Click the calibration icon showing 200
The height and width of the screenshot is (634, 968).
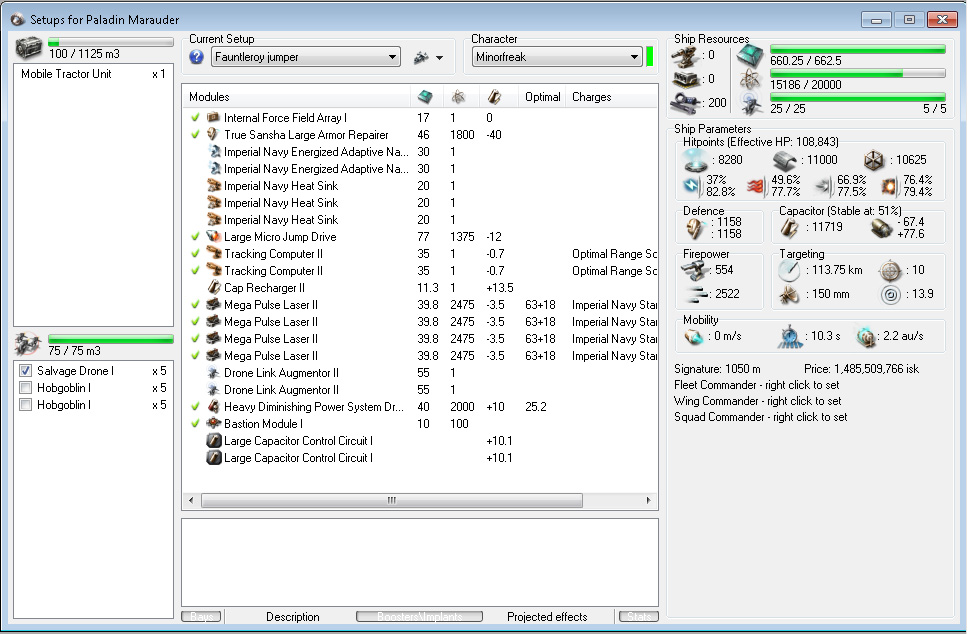(x=686, y=102)
